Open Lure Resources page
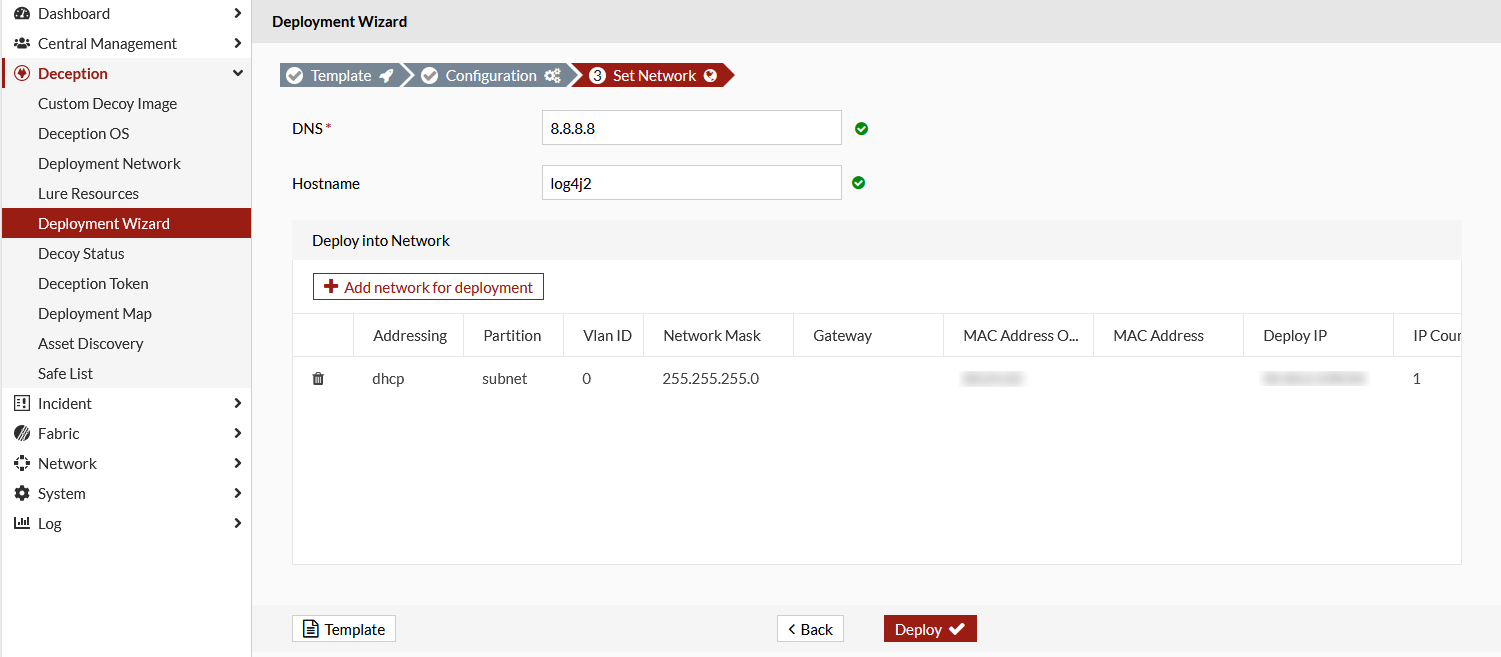 pos(126,194)
